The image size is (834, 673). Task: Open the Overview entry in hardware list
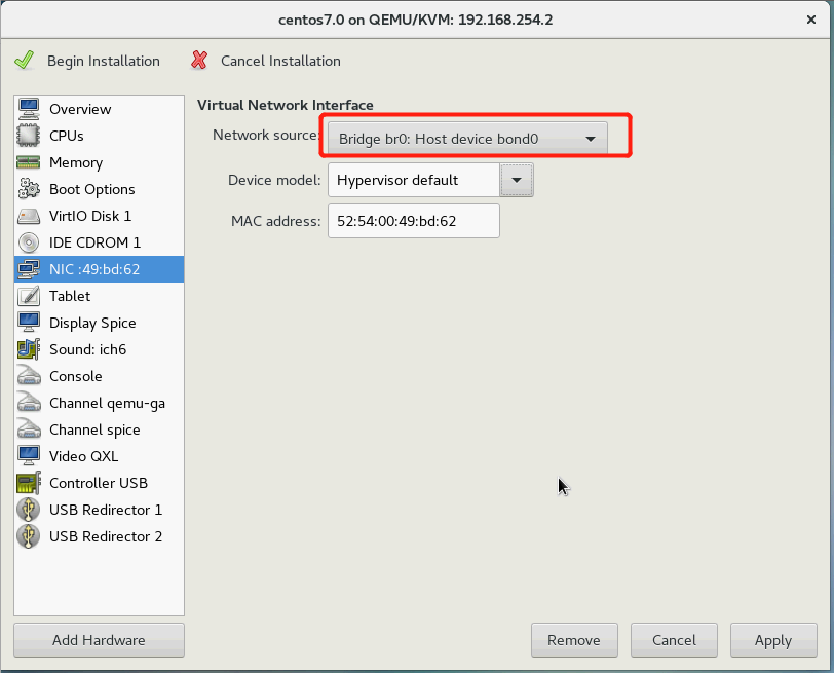(99, 109)
